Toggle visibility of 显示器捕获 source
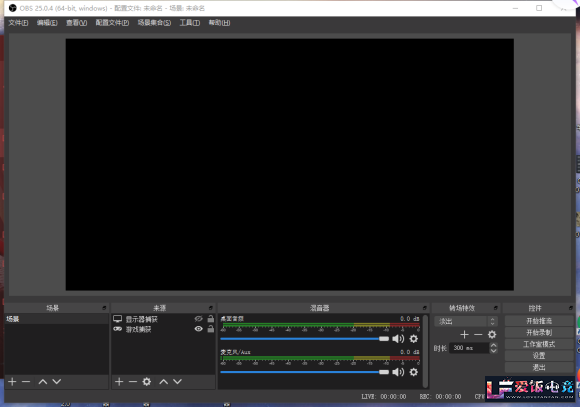The image size is (580, 407). 199,319
